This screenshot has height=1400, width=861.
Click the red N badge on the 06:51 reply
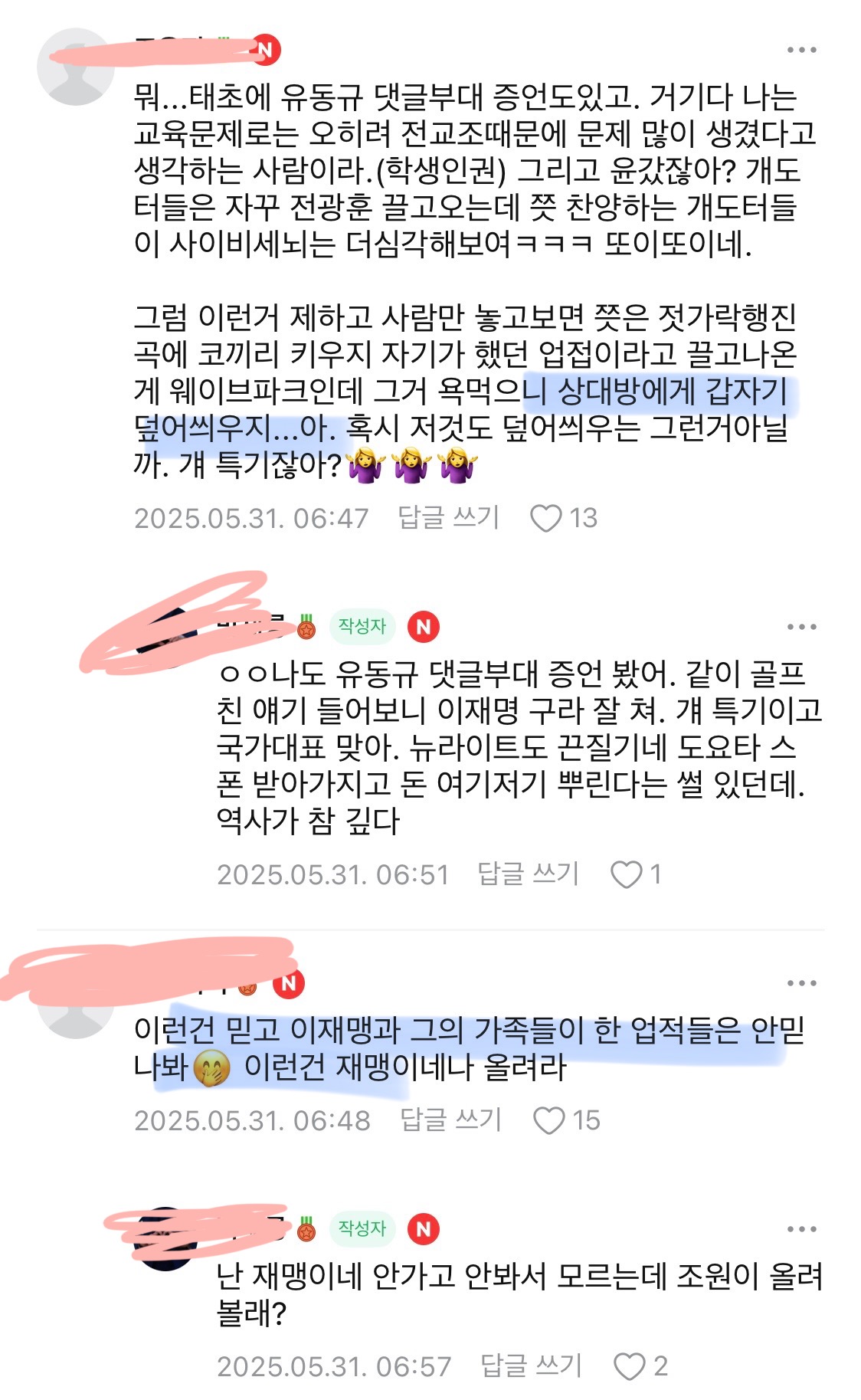tap(423, 627)
